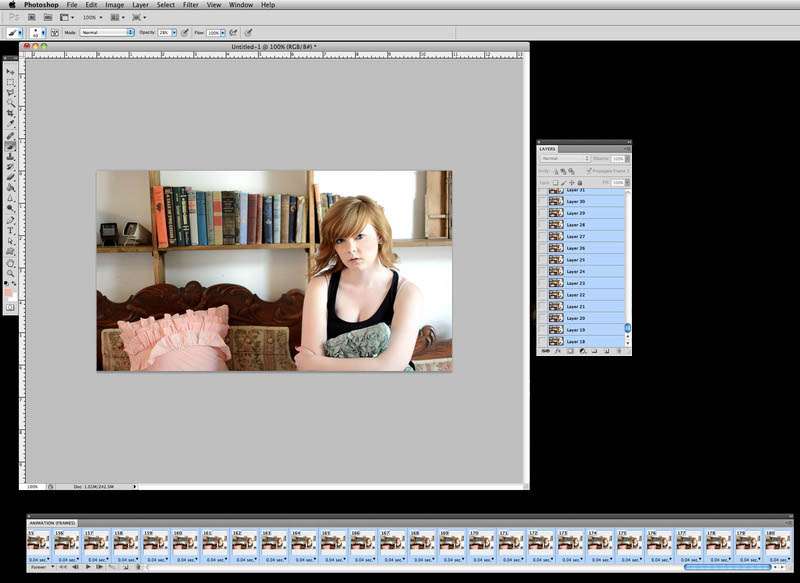Play the animation
The width and height of the screenshot is (800, 583).
[88, 567]
